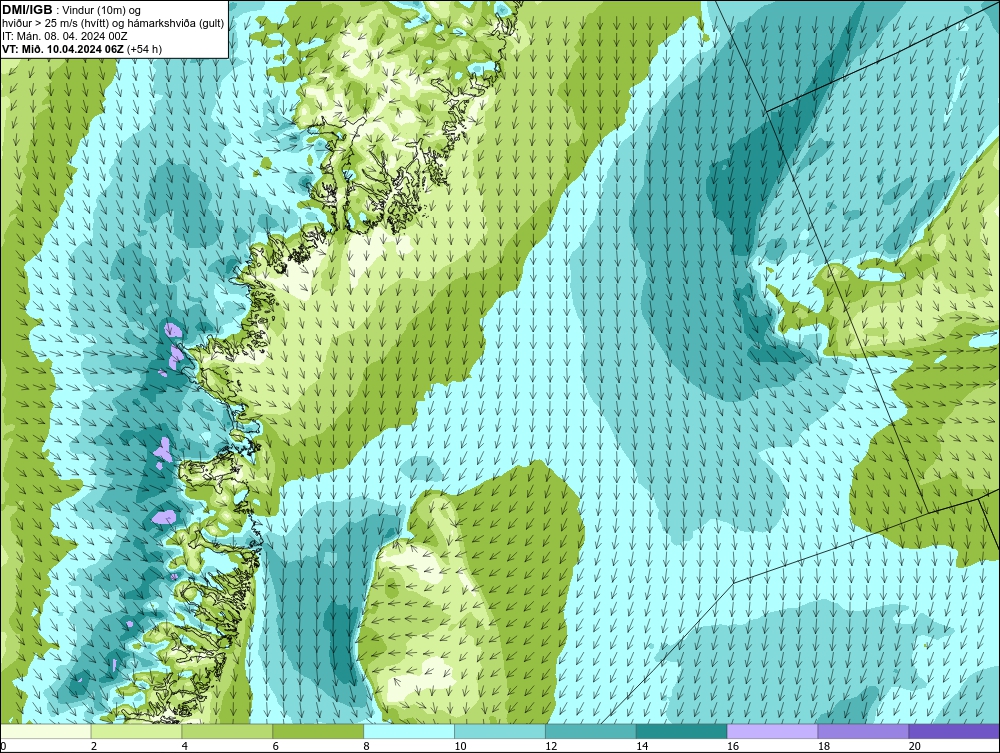Viewport: 1000px width, 753px height.
Task: Click the 6–8 m/s olive green swatch
Action: [318, 731]
